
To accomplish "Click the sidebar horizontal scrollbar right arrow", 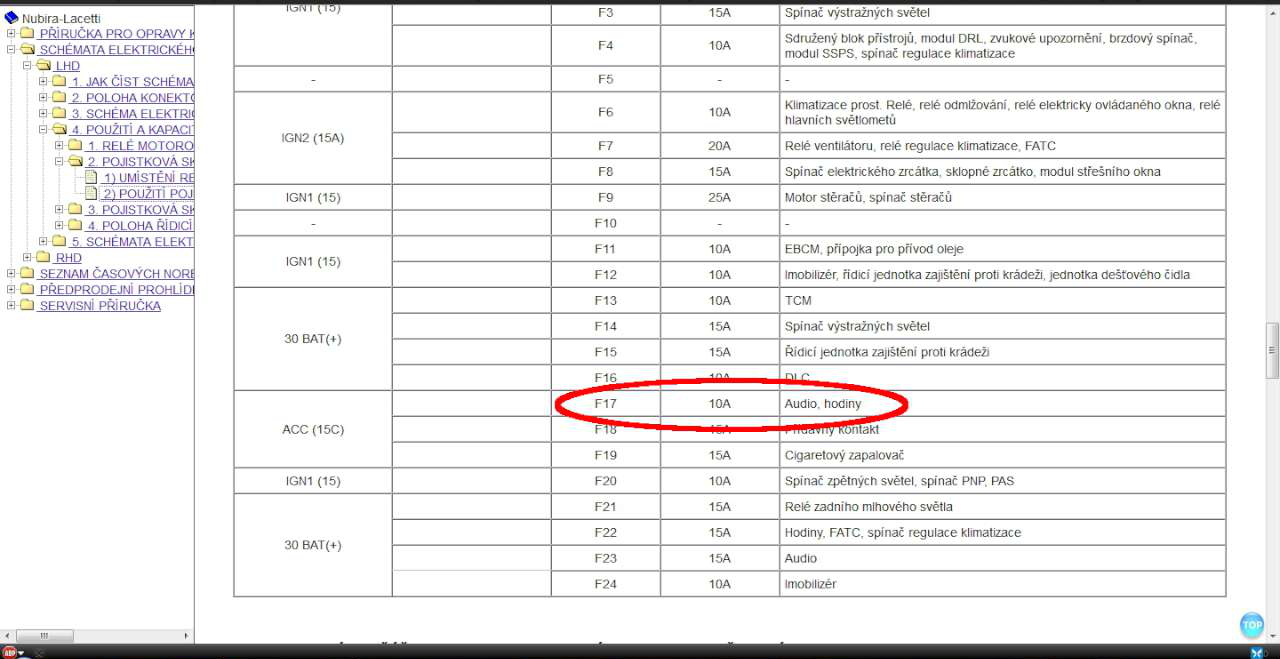I will [187, 636].
